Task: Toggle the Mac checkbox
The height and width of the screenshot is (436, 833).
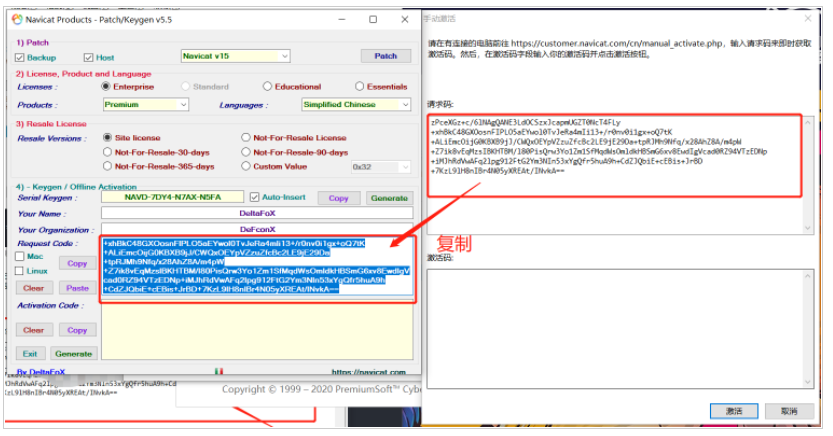Action: click(20, 257)
